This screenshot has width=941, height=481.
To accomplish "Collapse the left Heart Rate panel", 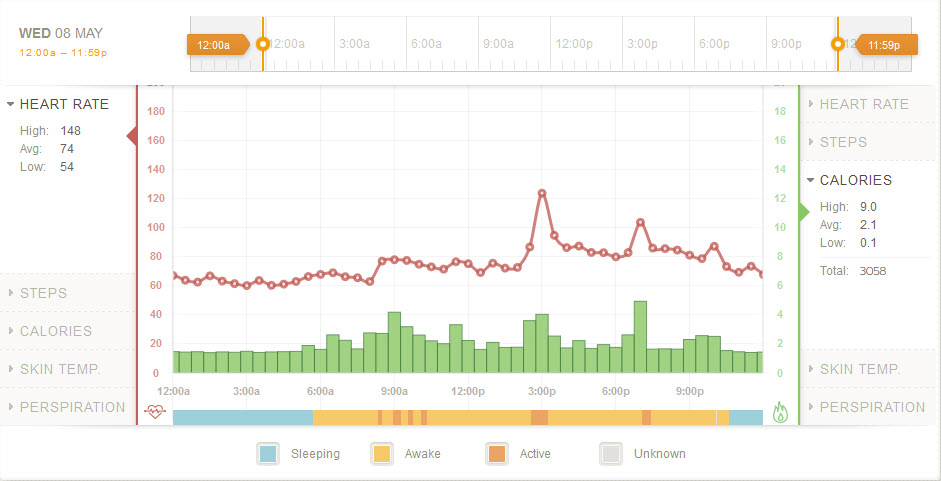I will (64, 104).
